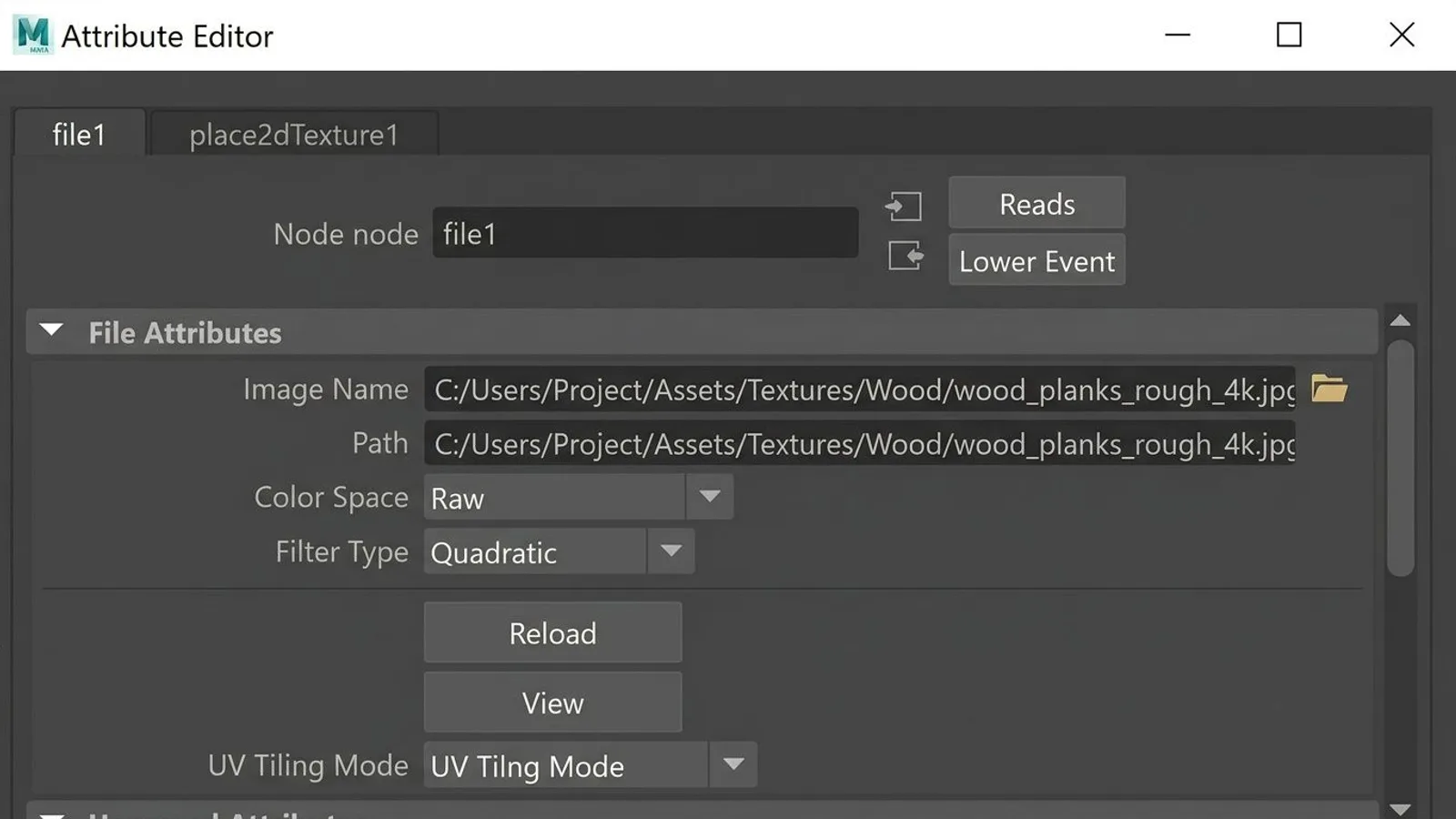Close the Attribute Editor window
1456x819 pixels.
[x=1401, y=35]
